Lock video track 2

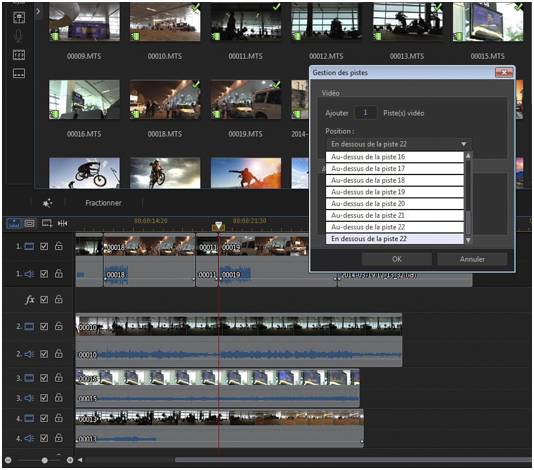pyautogui.click(x=59, y=326)
